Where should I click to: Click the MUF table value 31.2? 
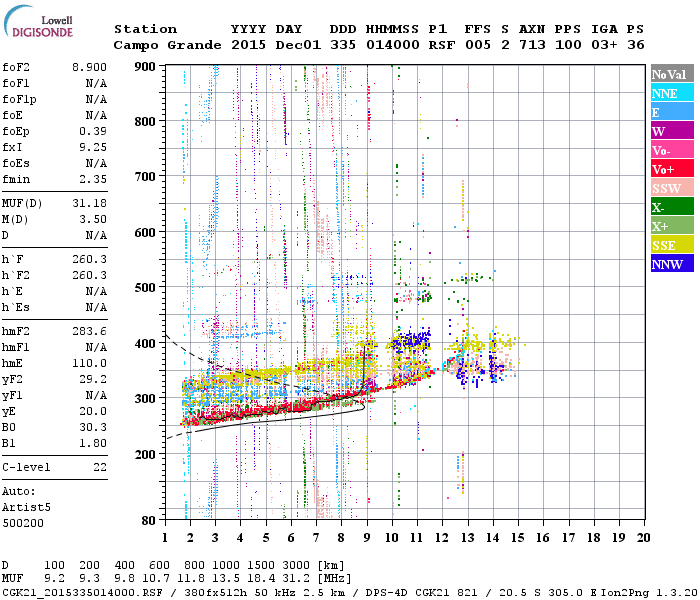point(296,579)
